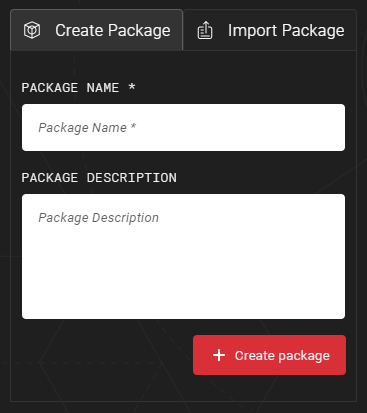
Task: Focus the Package Description text area
Action: tap(183, 256)
